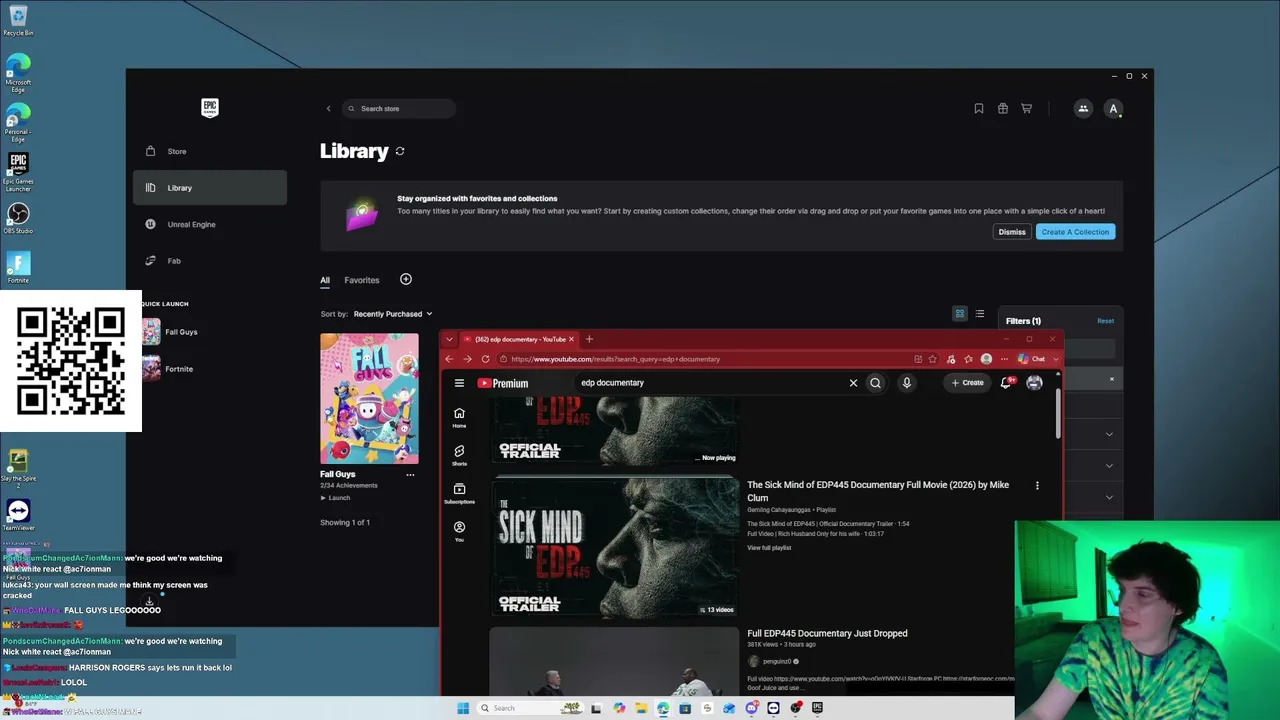Add a new collection with plus icon
1280x720 pixels.
point(406,280)
